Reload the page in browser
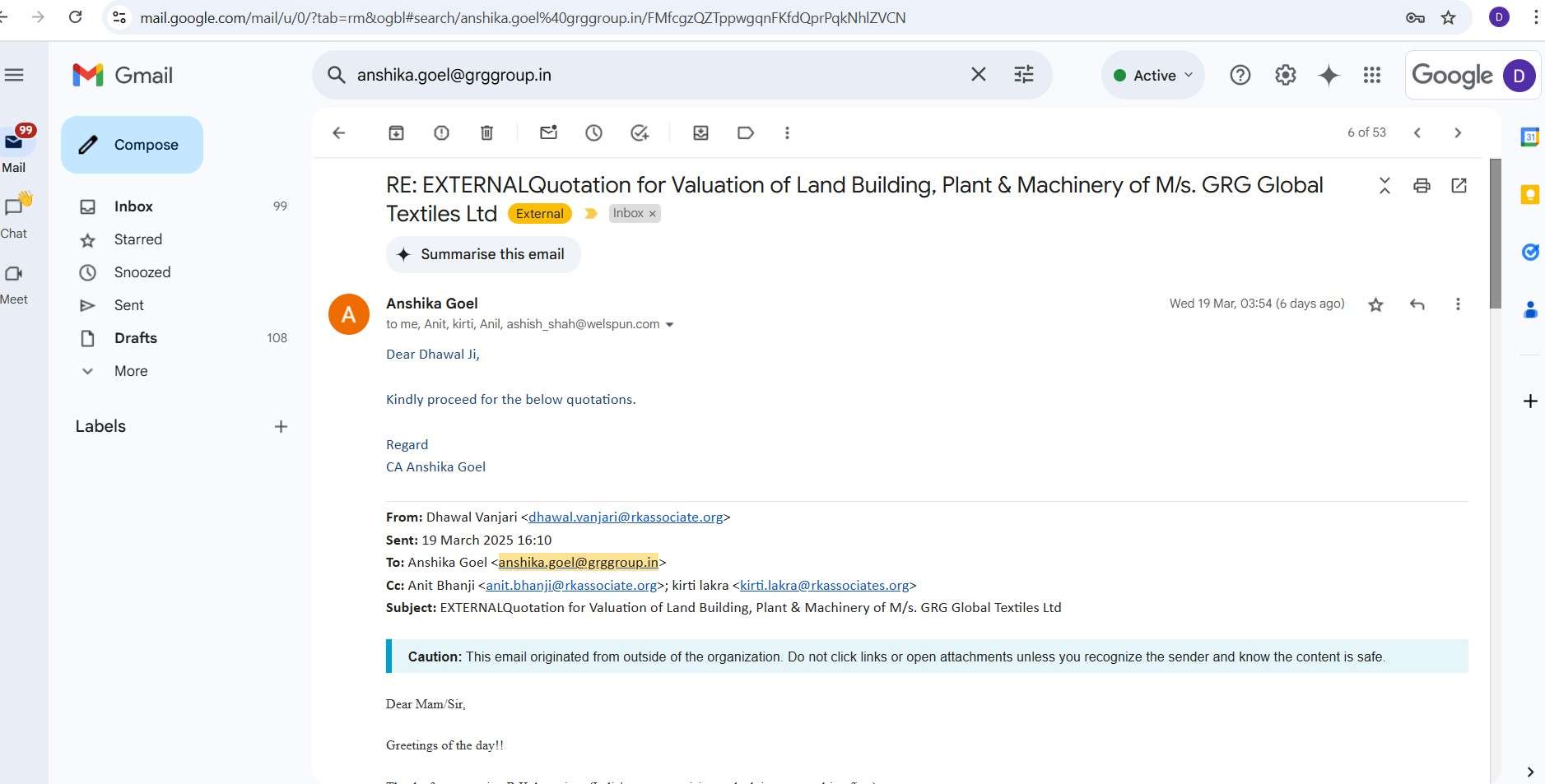This screenshot has height=784, width=1545. (x=76, y=17)
